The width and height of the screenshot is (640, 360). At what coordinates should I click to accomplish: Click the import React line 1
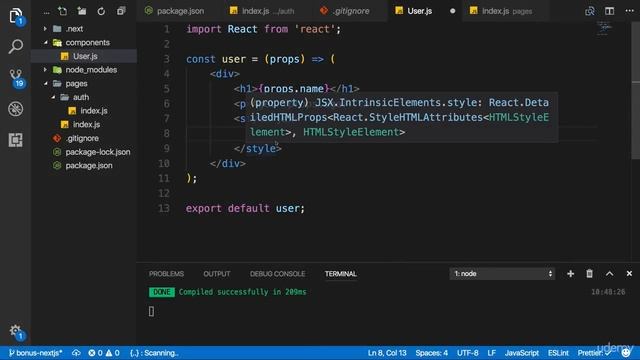point(263,29)
